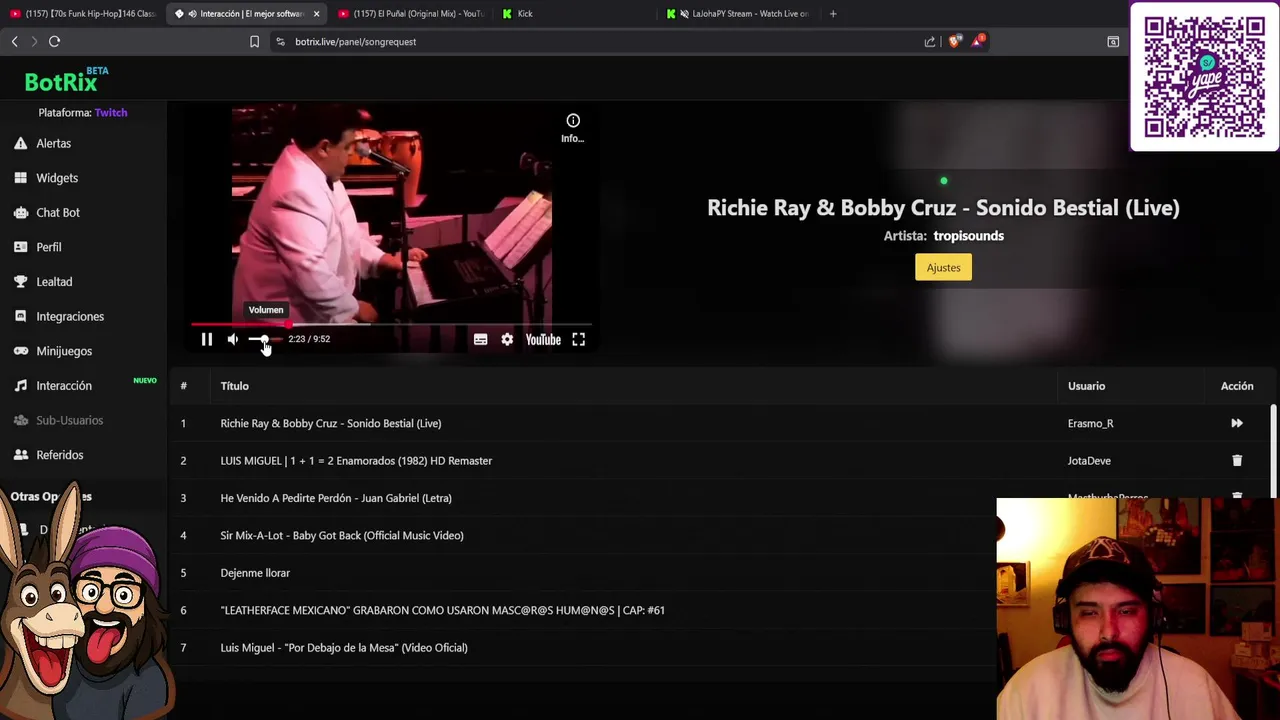The height and width of the screenshot is (720, 1280).
Task: Open Minijuegos menu item
Action: coord(64,351)
